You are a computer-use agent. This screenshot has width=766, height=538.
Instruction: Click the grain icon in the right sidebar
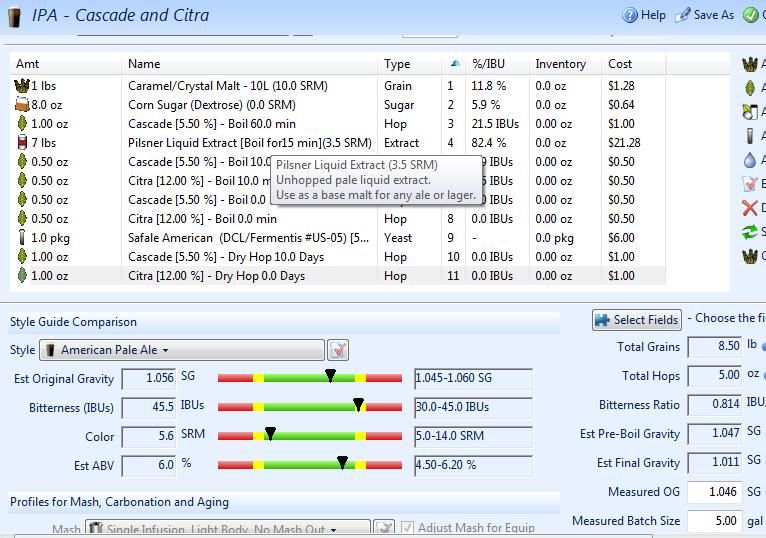pos(750,65)
